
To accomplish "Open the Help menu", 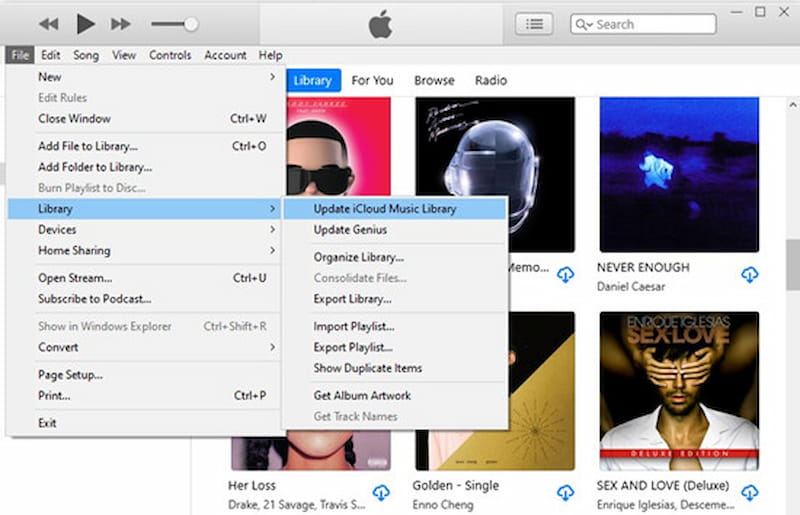I will click(270, 55).
